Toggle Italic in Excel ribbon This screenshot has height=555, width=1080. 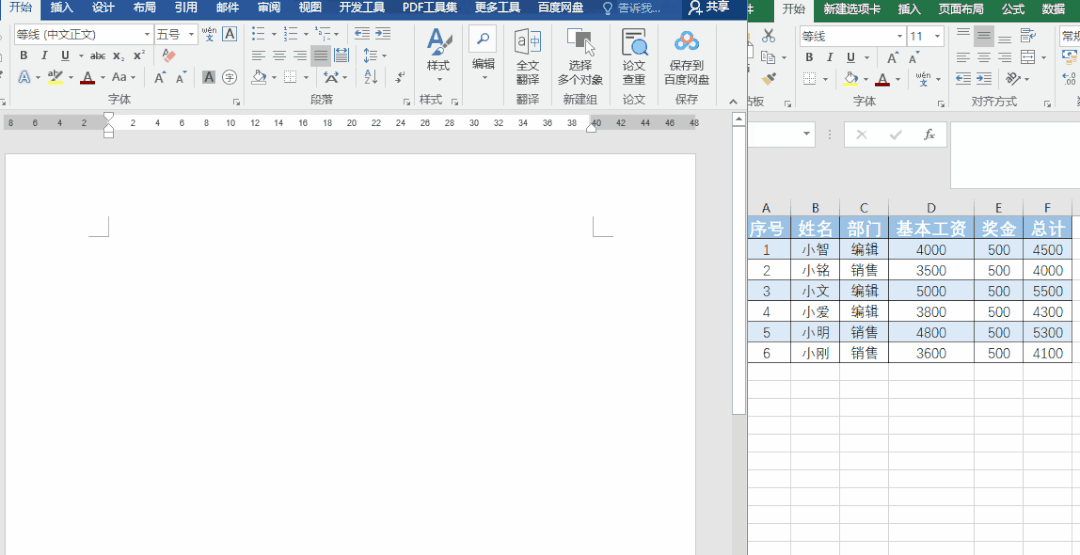tap(830, 58)
